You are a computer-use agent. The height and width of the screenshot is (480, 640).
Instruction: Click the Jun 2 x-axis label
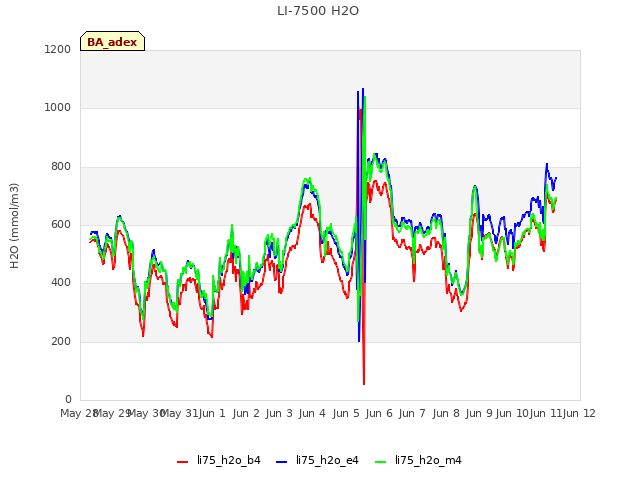point(246,413)
